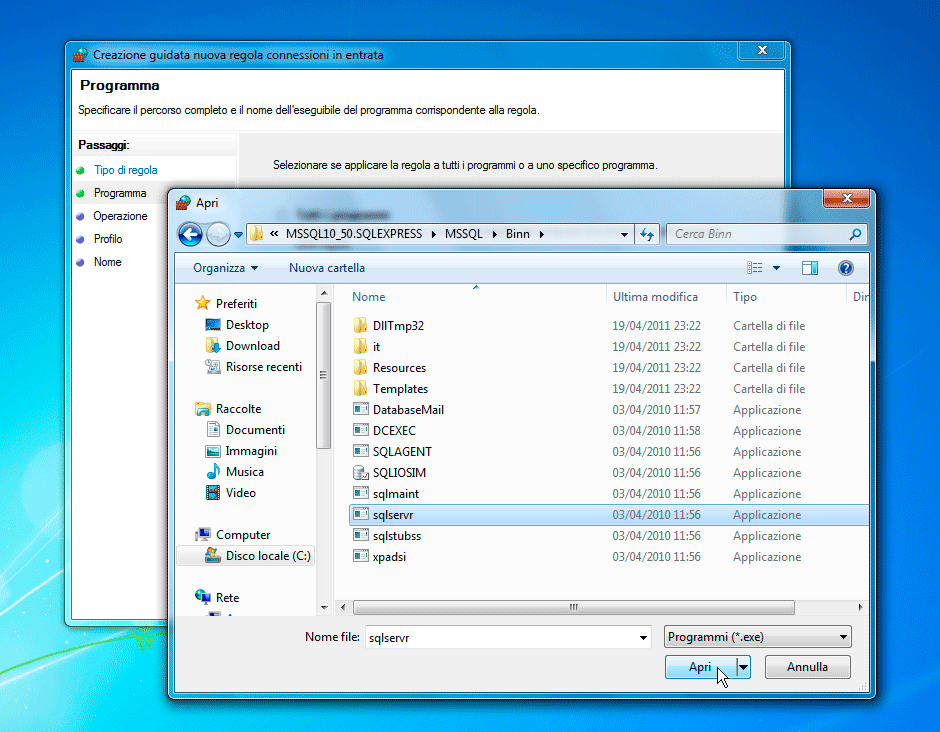Click Profilo step in wizard window
The height and width of the screenshot is (732, 940).
108,239
